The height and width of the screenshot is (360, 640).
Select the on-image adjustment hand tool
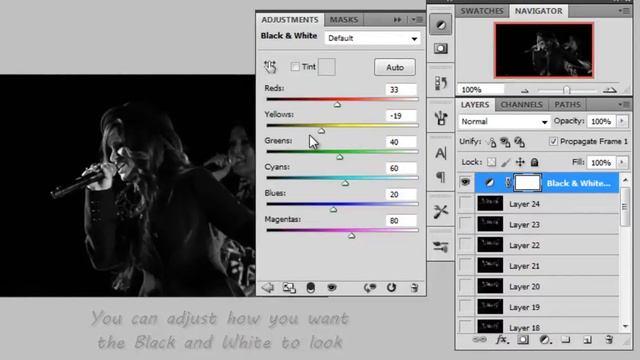(x=270, y=67)
